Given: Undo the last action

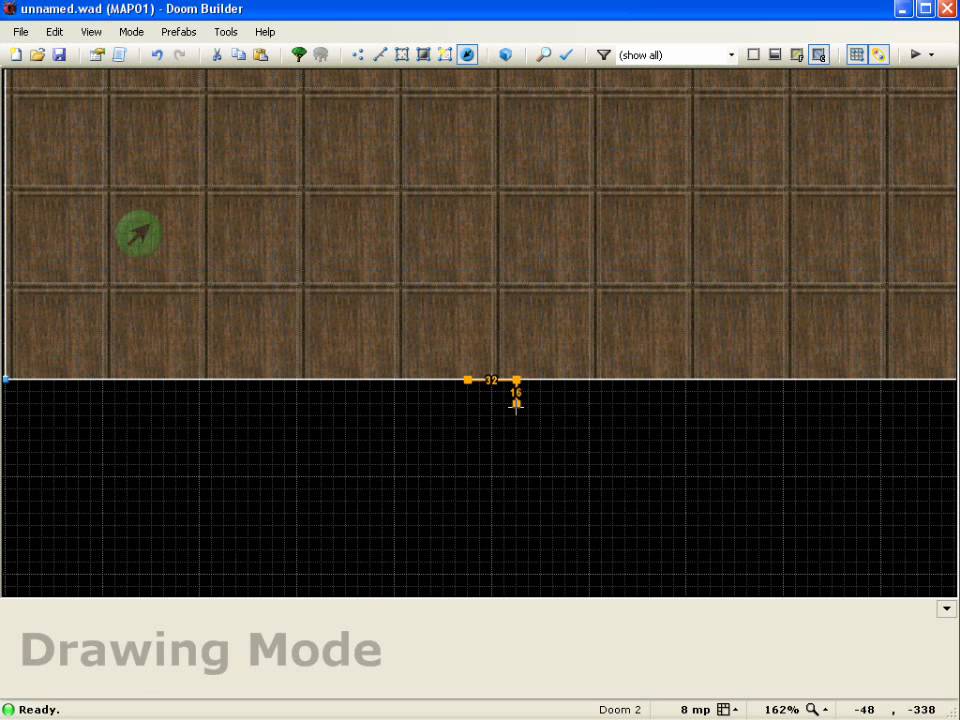Looking at the screenshot, I should coord(157,54).
